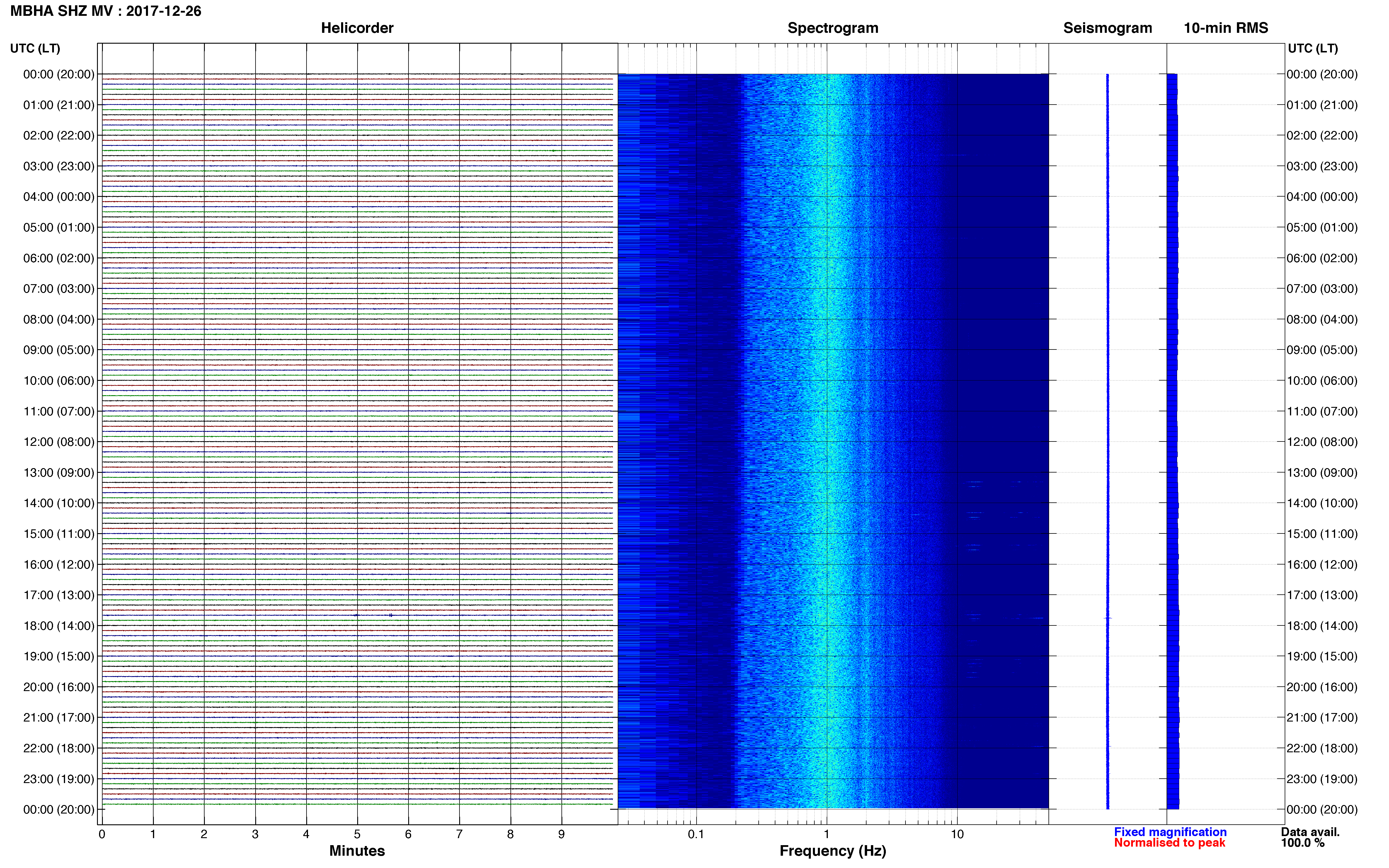Viewport: 1389px width, 868px height.
Task: Select tick "4" on the Minutes axis
Action: [306, 835]
